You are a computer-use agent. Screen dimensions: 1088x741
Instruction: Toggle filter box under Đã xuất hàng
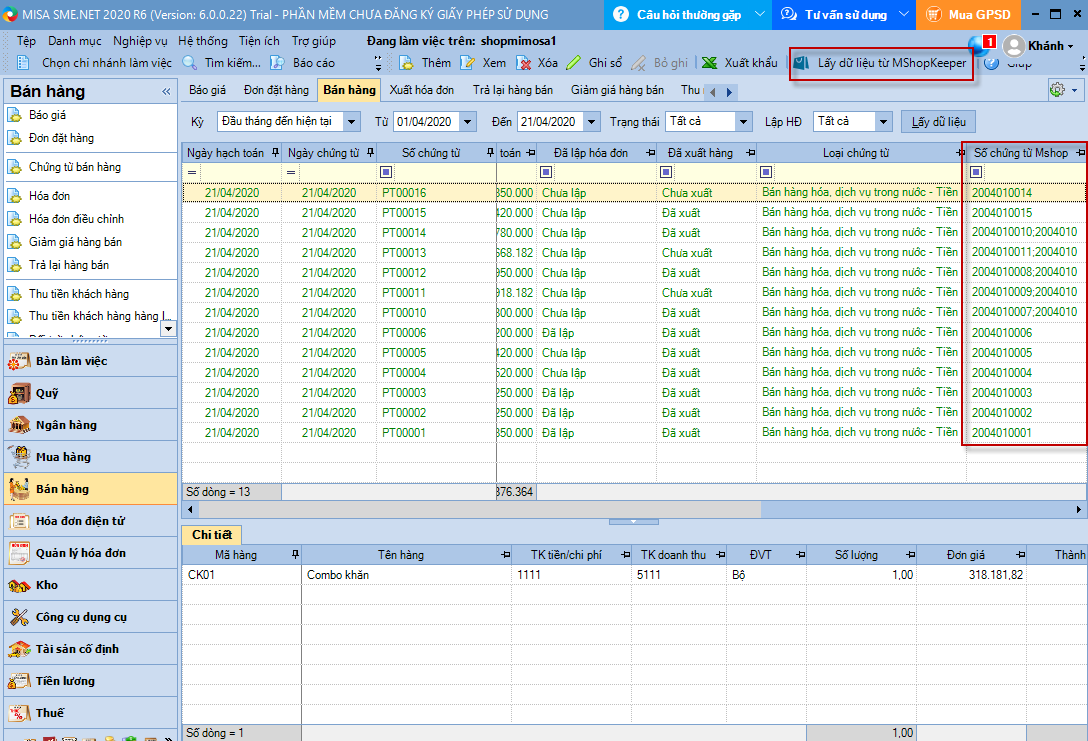[666, 172]
